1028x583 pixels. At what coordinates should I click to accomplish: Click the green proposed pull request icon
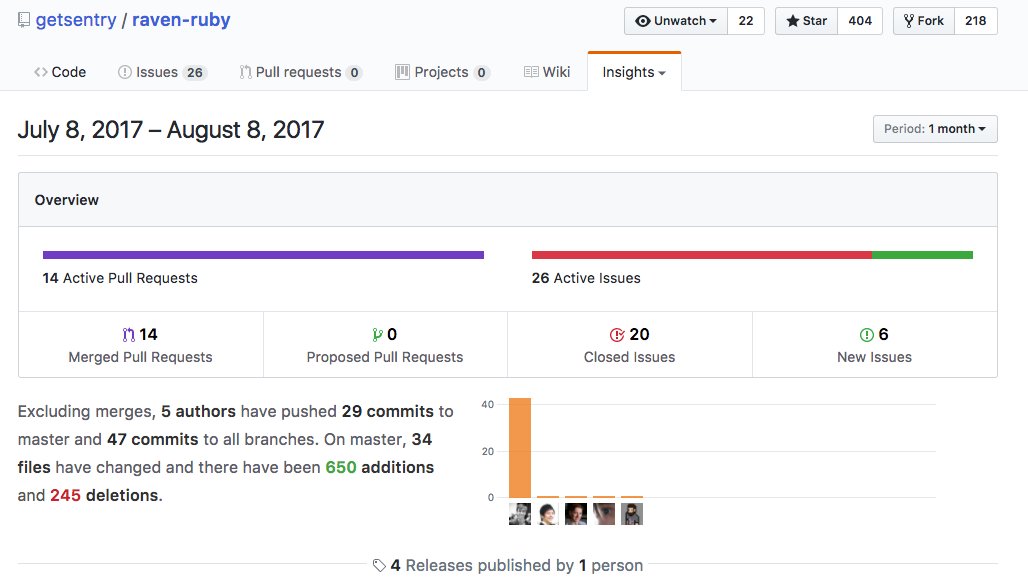tap(377, 335)
